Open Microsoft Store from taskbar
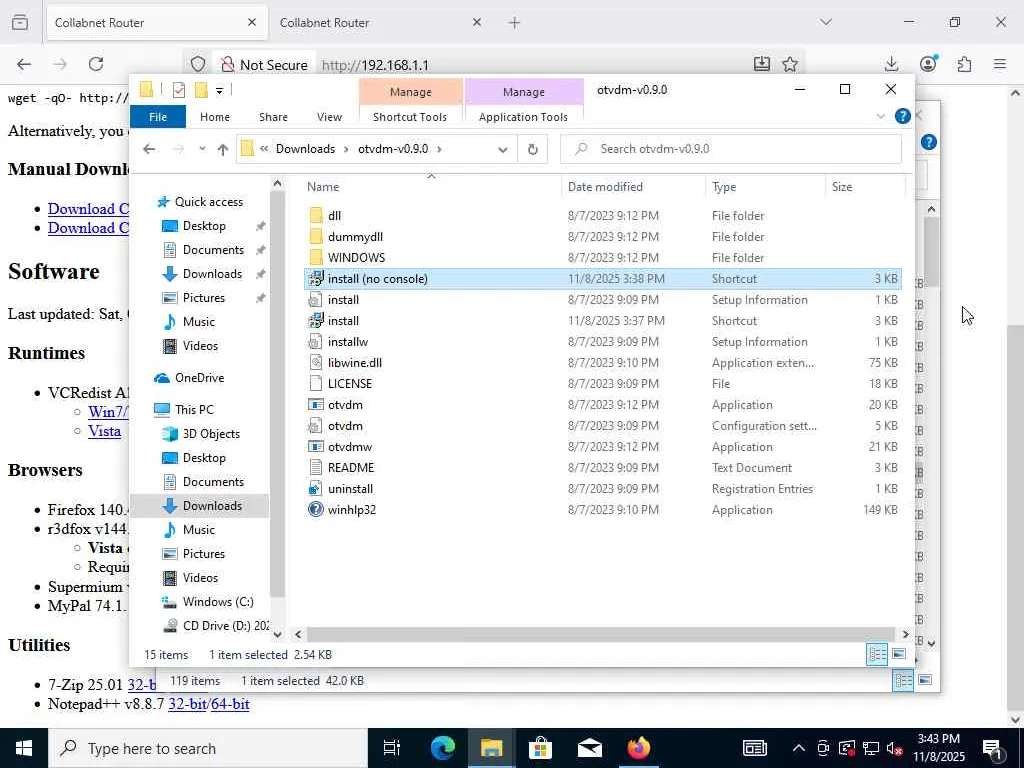Viewport: 1024px width, 768px height. [x=540, y=748]
